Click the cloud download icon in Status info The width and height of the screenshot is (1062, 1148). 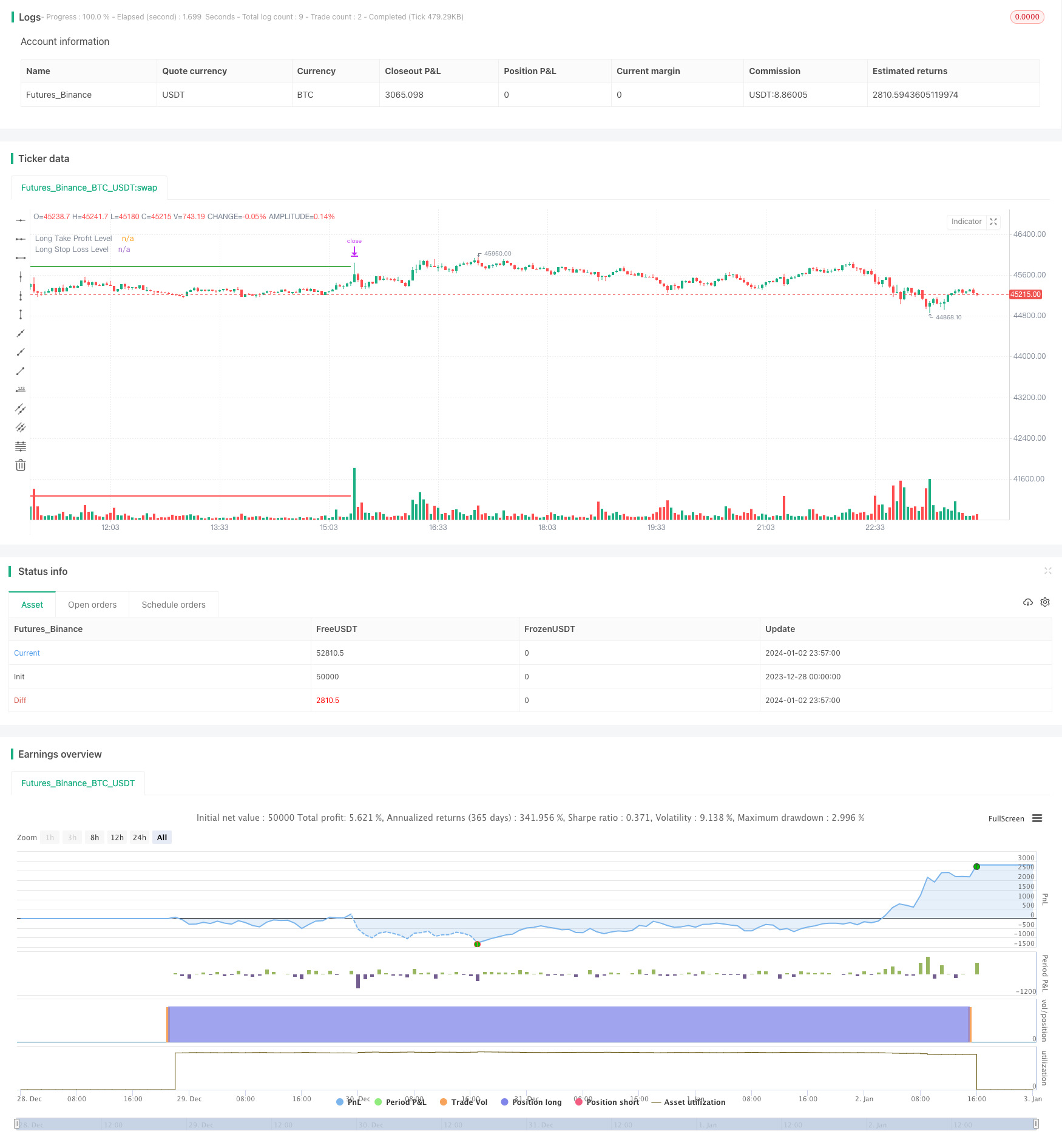1028,602
